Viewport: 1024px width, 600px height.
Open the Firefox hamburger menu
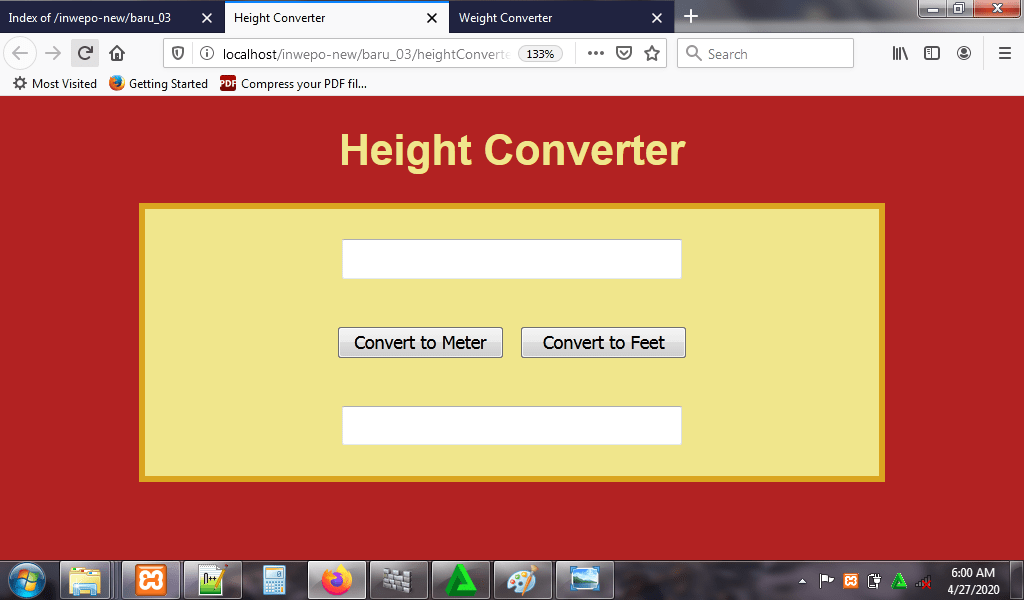pos(1004,54)
